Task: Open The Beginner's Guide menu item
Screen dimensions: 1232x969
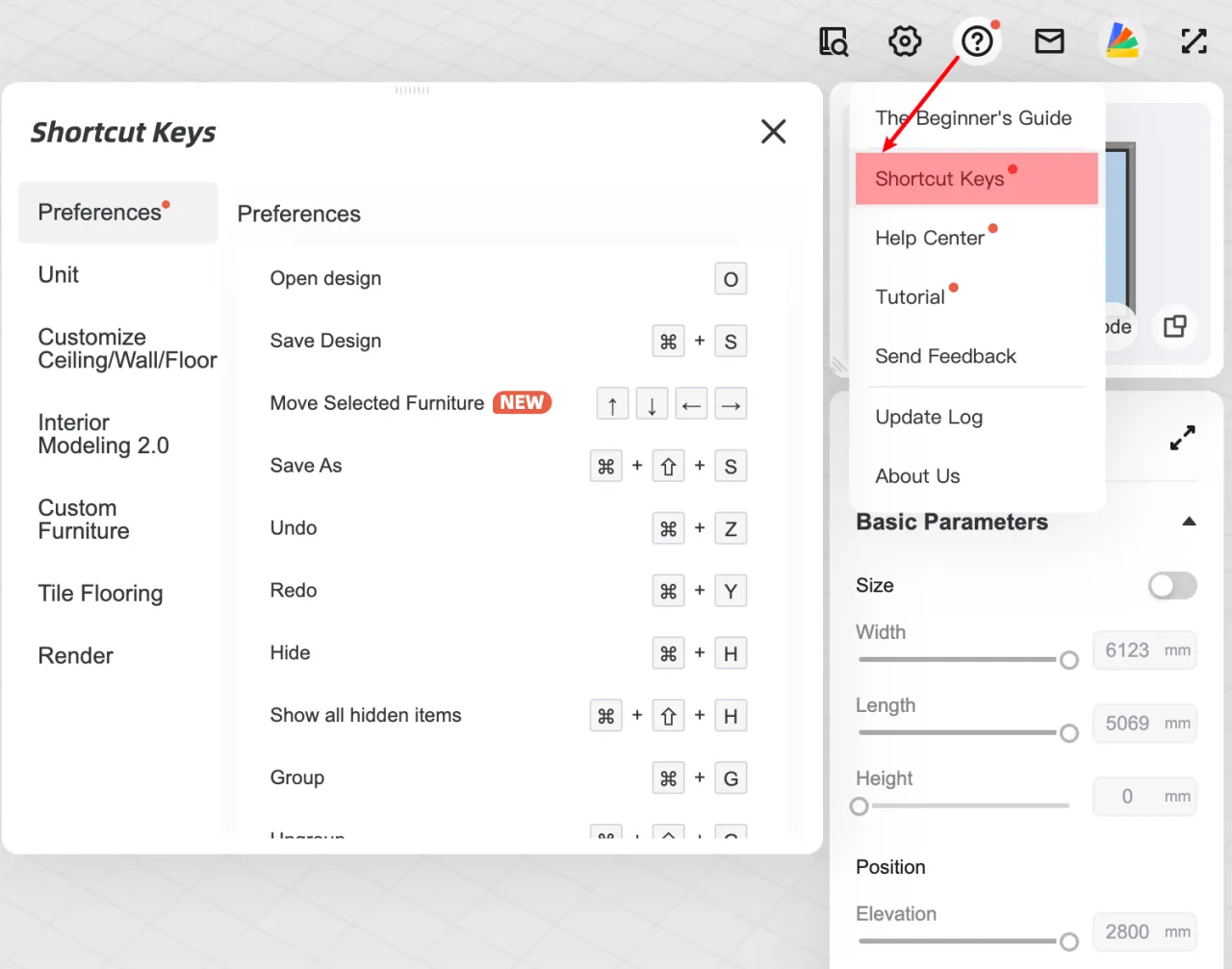Action: (973, 118)
